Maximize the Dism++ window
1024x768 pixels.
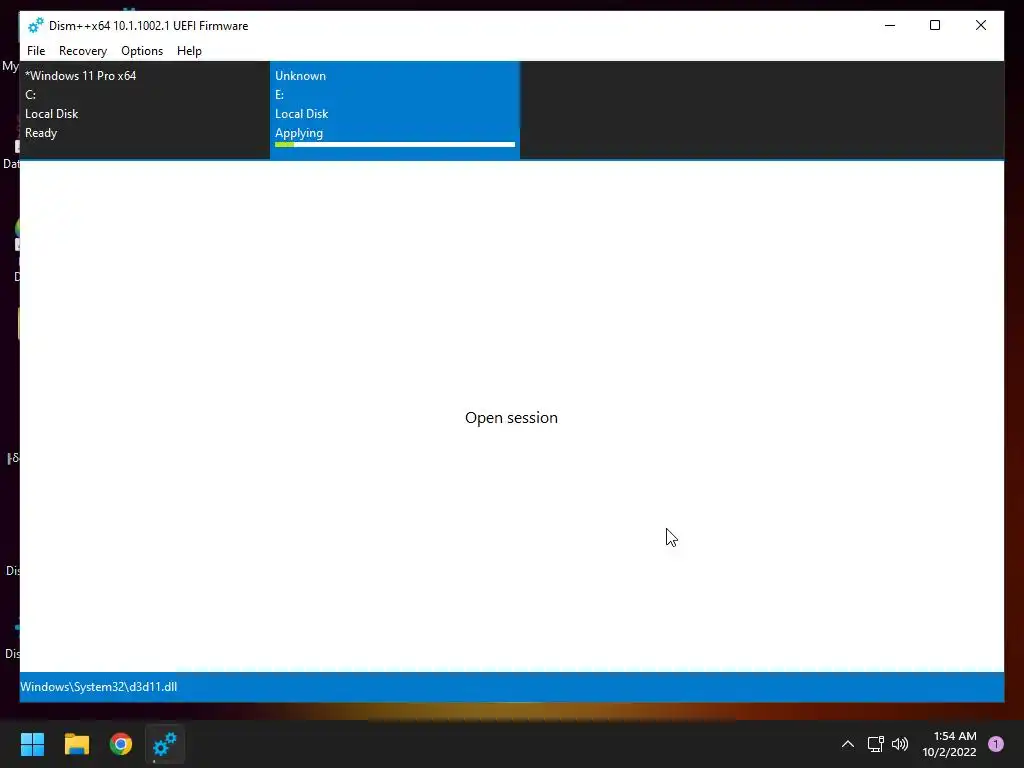pos(935,25)
